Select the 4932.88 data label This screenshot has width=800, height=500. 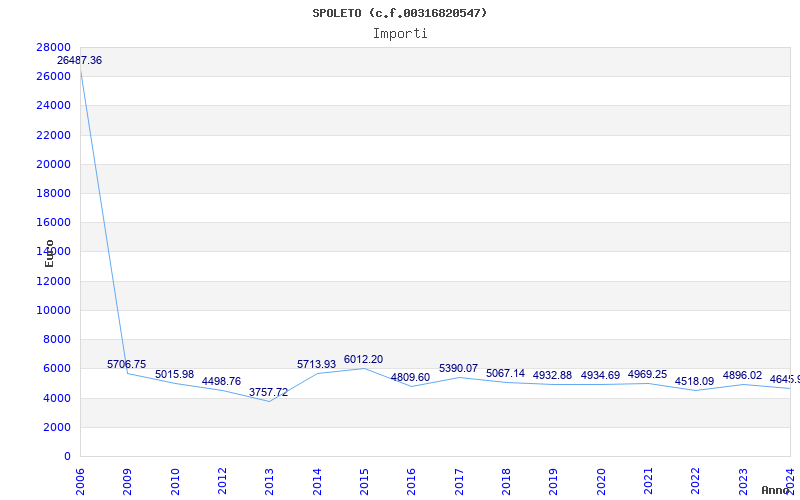coord(552,375)
